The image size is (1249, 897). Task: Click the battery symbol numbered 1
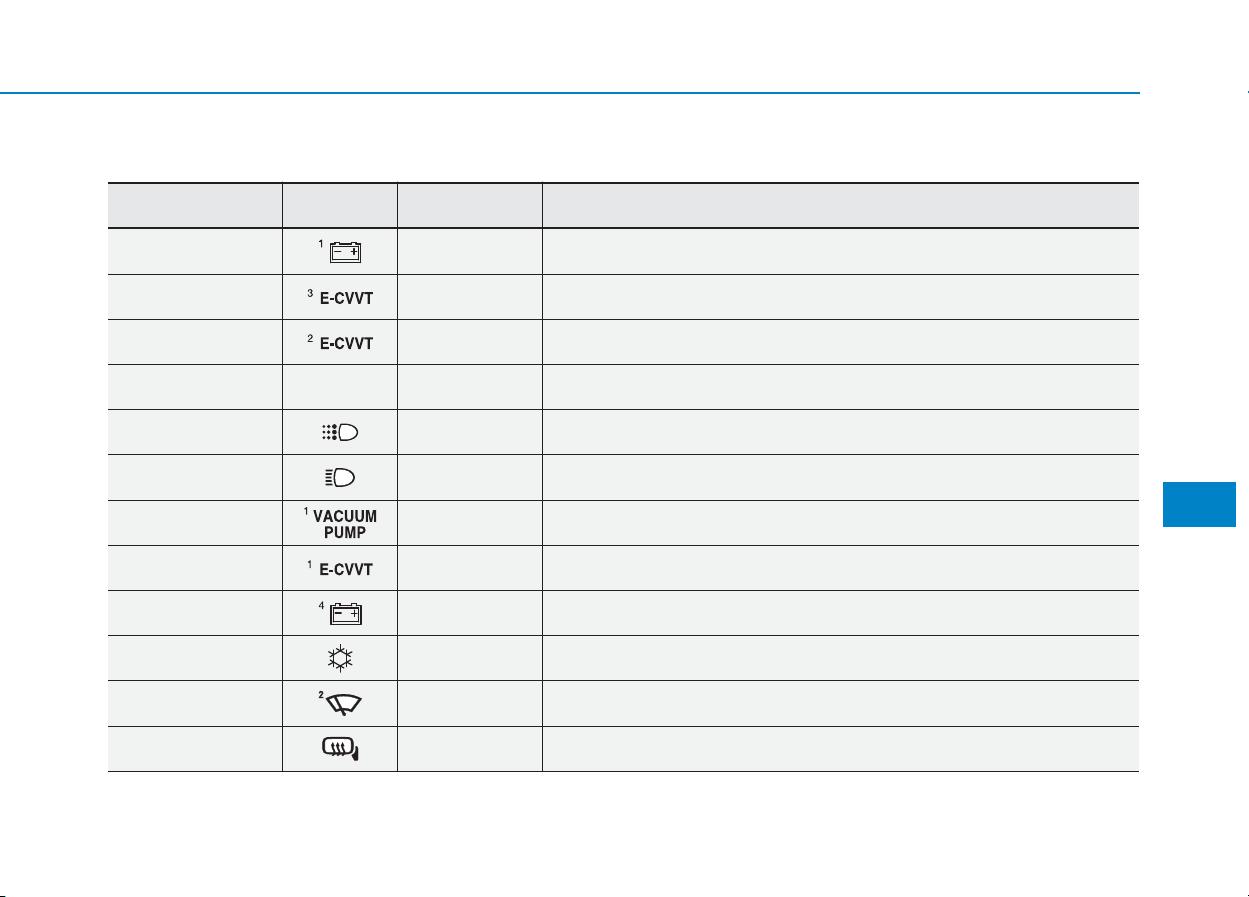342,251
